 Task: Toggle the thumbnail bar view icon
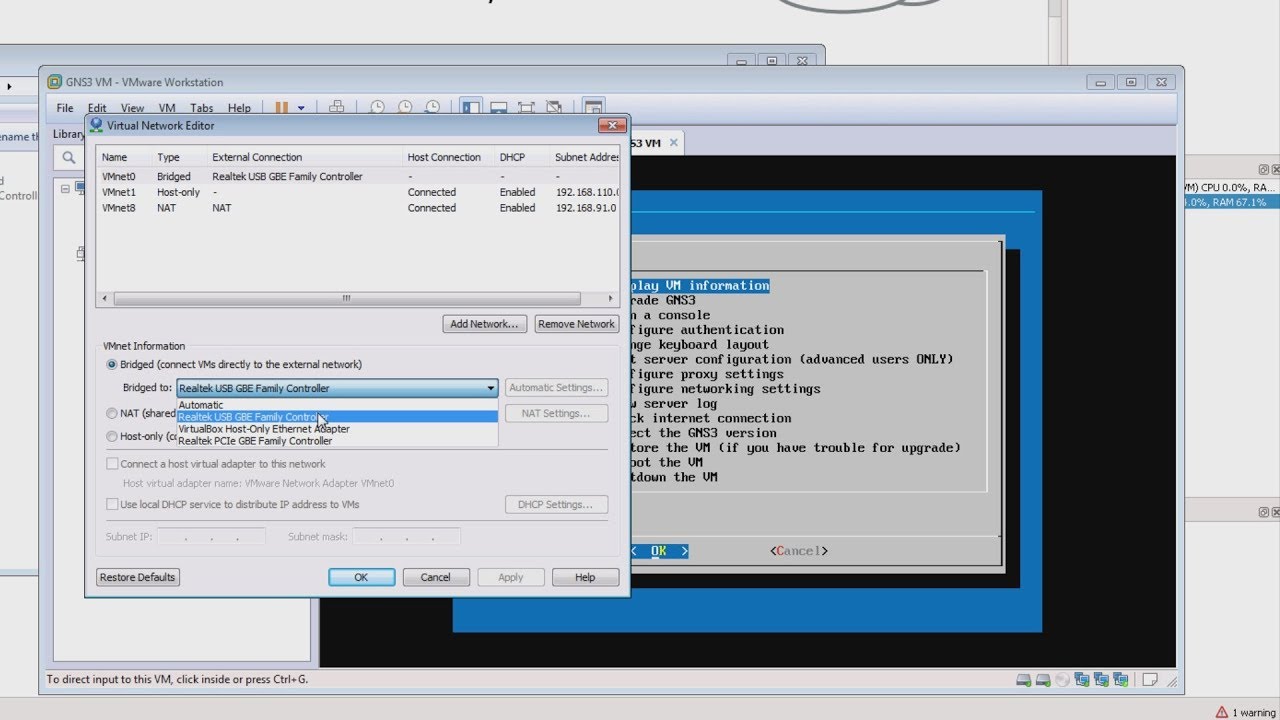(499, 108)
